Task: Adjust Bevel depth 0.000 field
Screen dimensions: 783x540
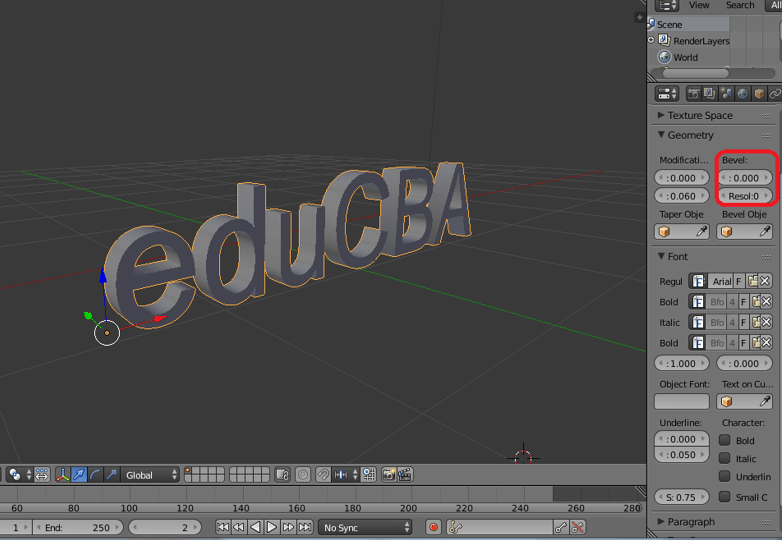Action: coord(745,178)
